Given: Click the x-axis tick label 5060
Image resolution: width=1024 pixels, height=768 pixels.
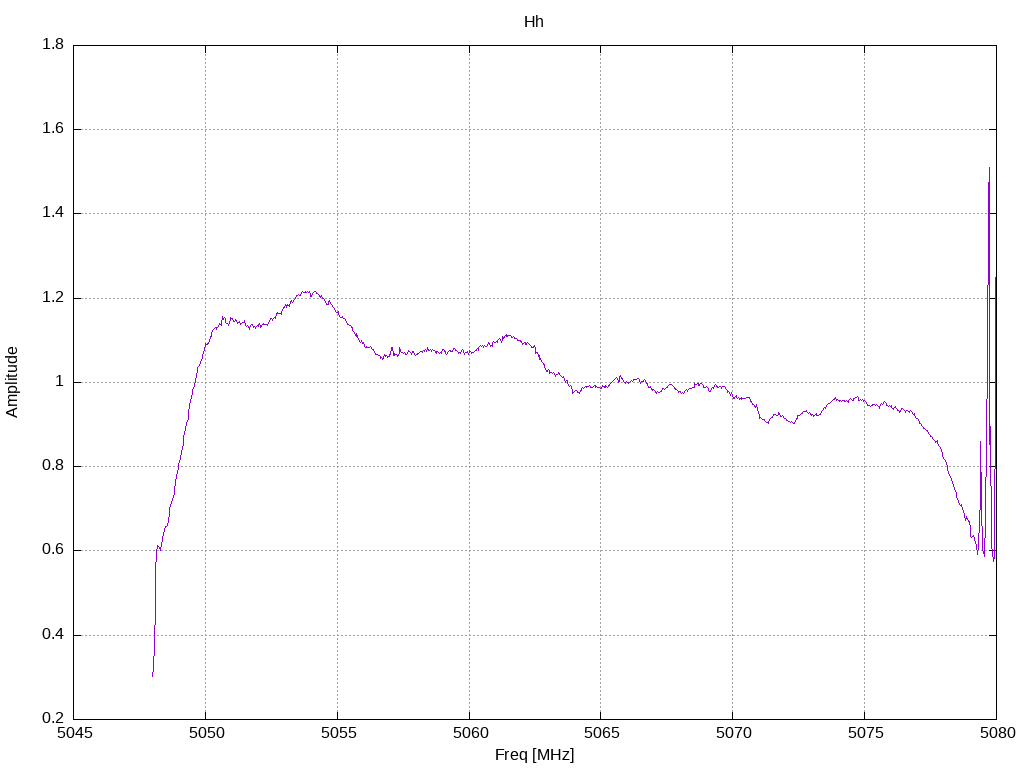Looking at the screenshot, I should coord(470,733).
